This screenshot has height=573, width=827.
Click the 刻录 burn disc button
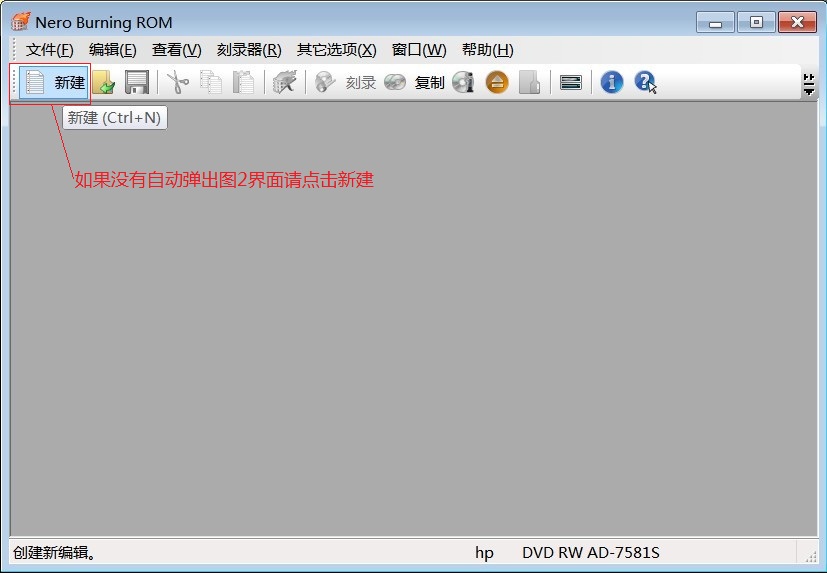(345, 83)
